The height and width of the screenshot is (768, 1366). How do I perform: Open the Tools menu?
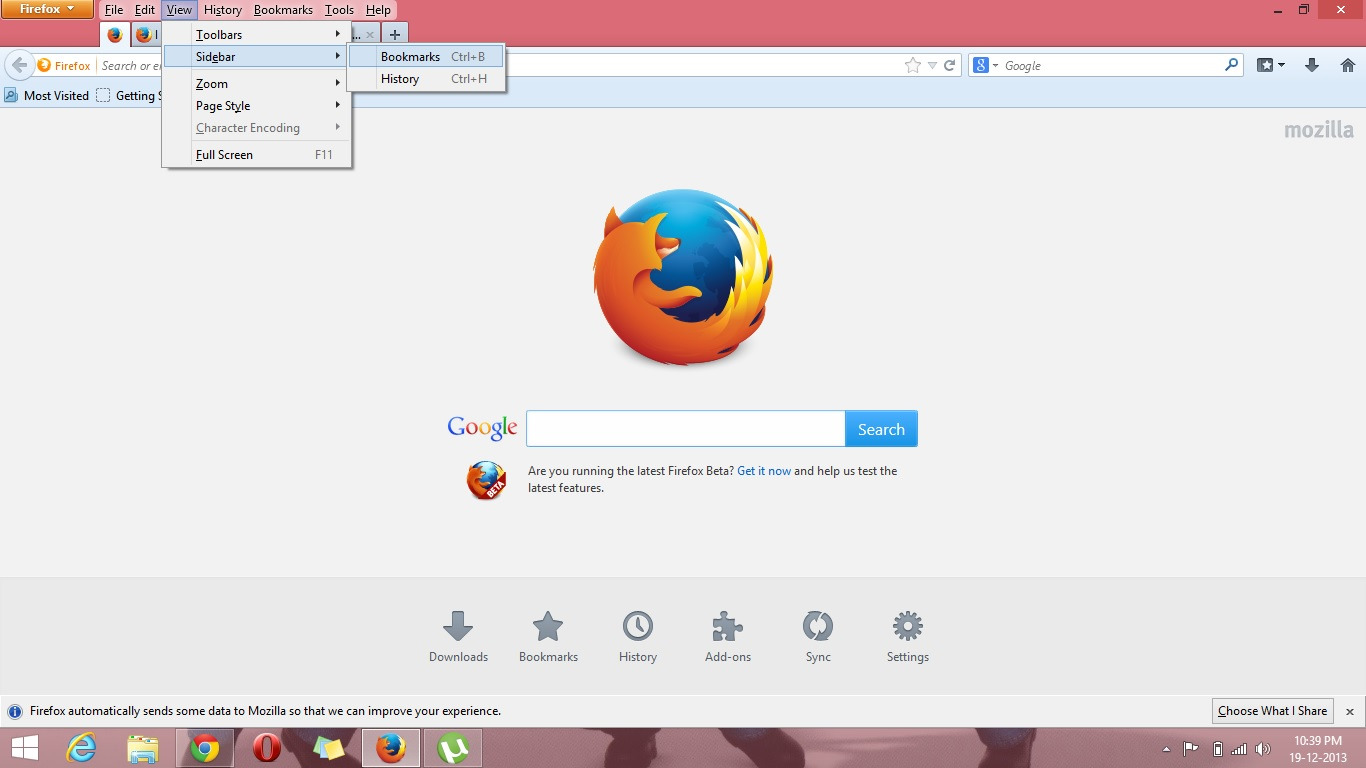tap(339, 10)
